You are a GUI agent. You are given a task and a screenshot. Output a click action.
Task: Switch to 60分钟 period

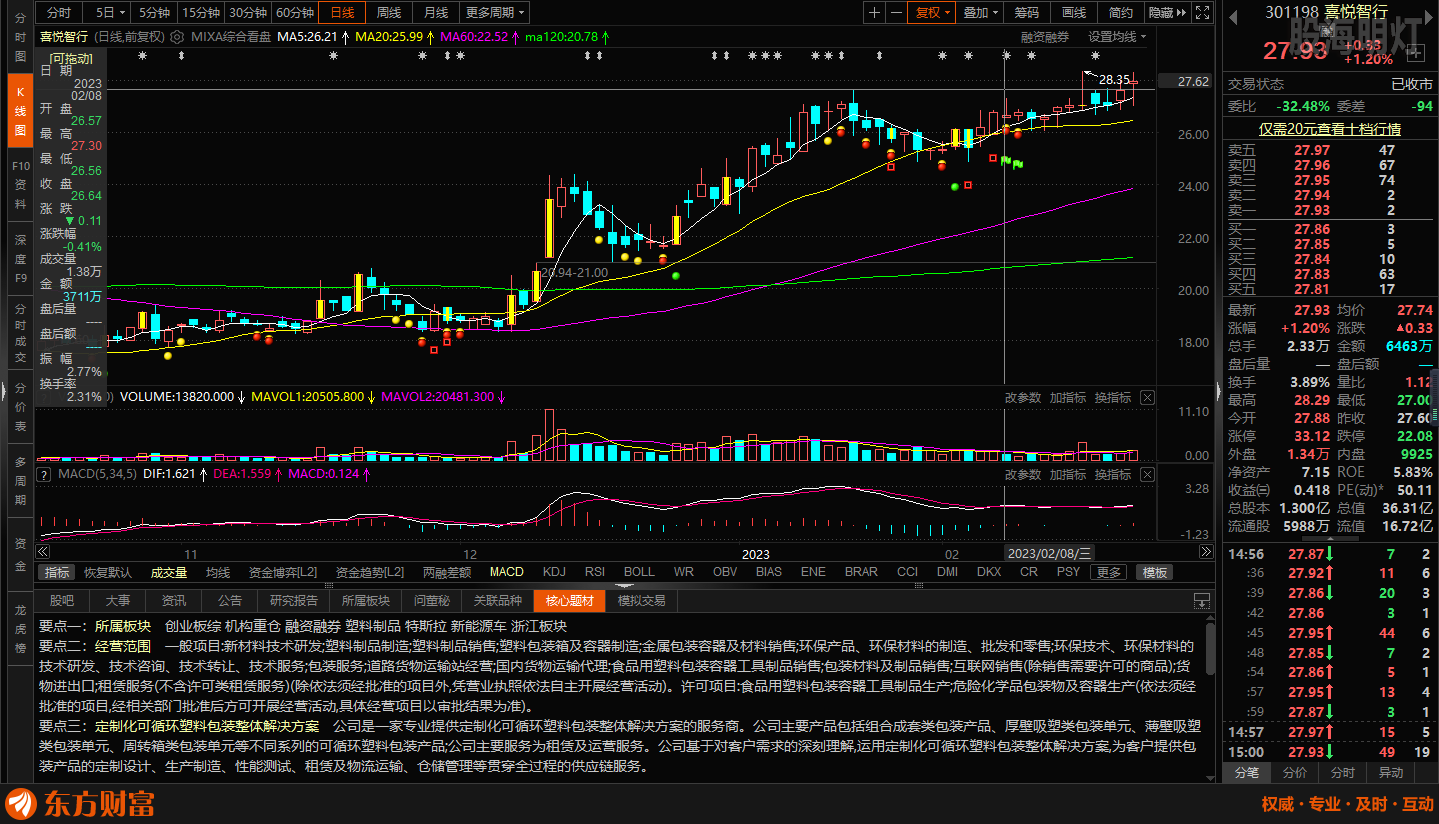point(294,12)
